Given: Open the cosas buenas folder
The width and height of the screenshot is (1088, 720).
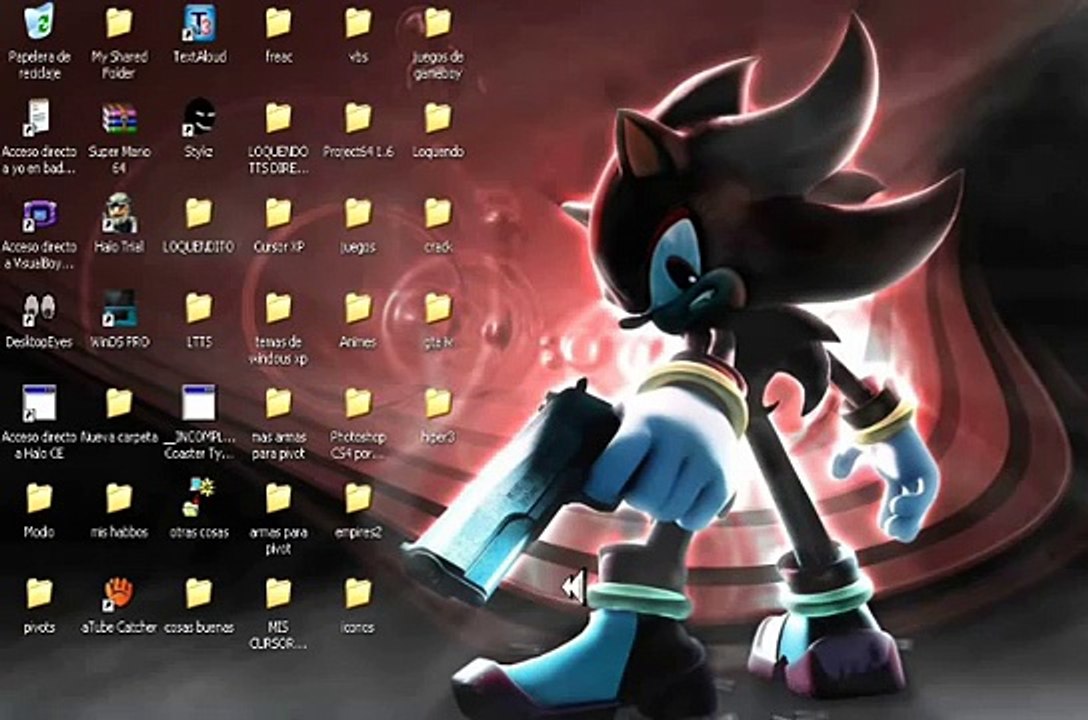Looking at the screenshot, I should [199, 592].
